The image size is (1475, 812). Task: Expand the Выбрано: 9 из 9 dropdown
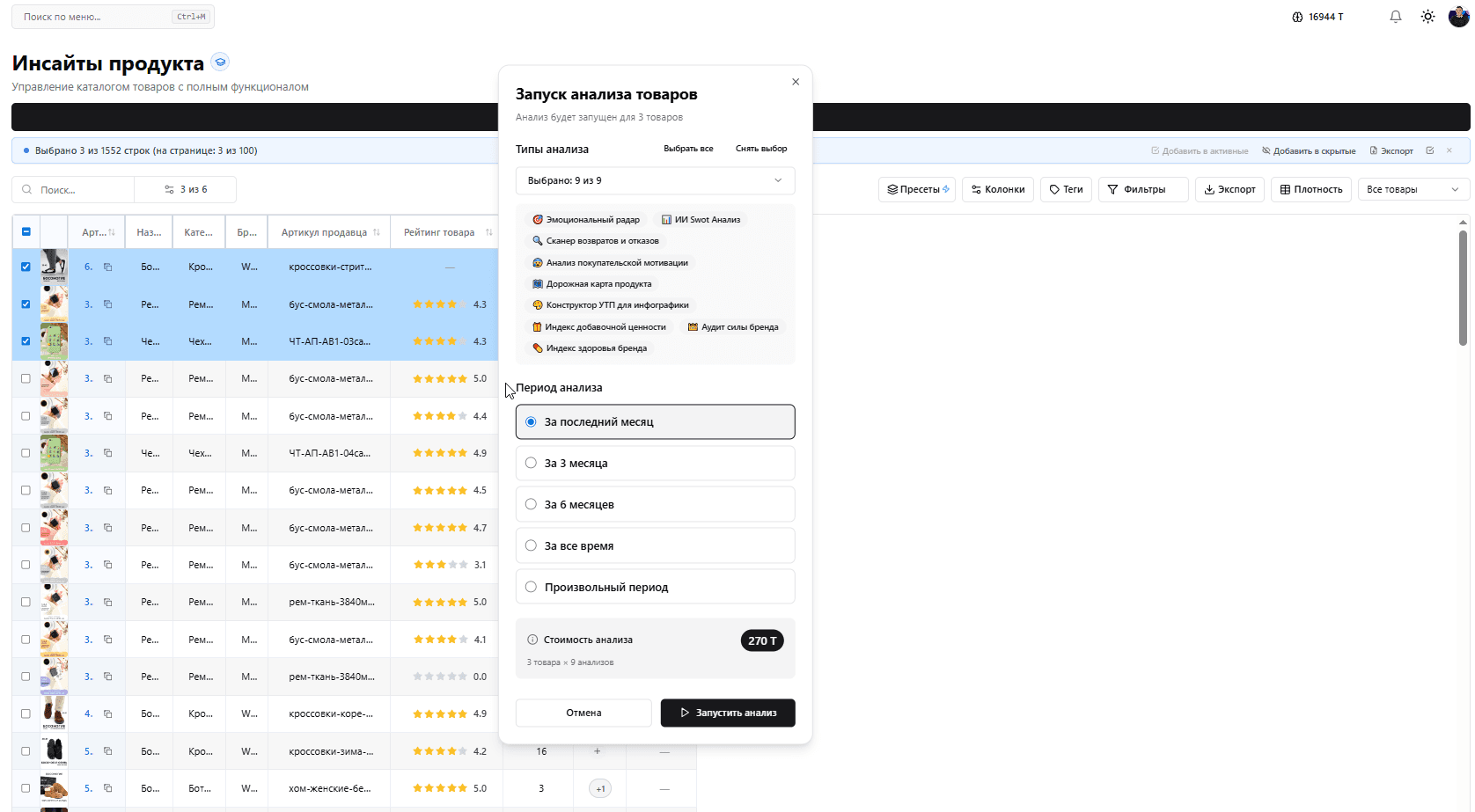click(655, 180)
